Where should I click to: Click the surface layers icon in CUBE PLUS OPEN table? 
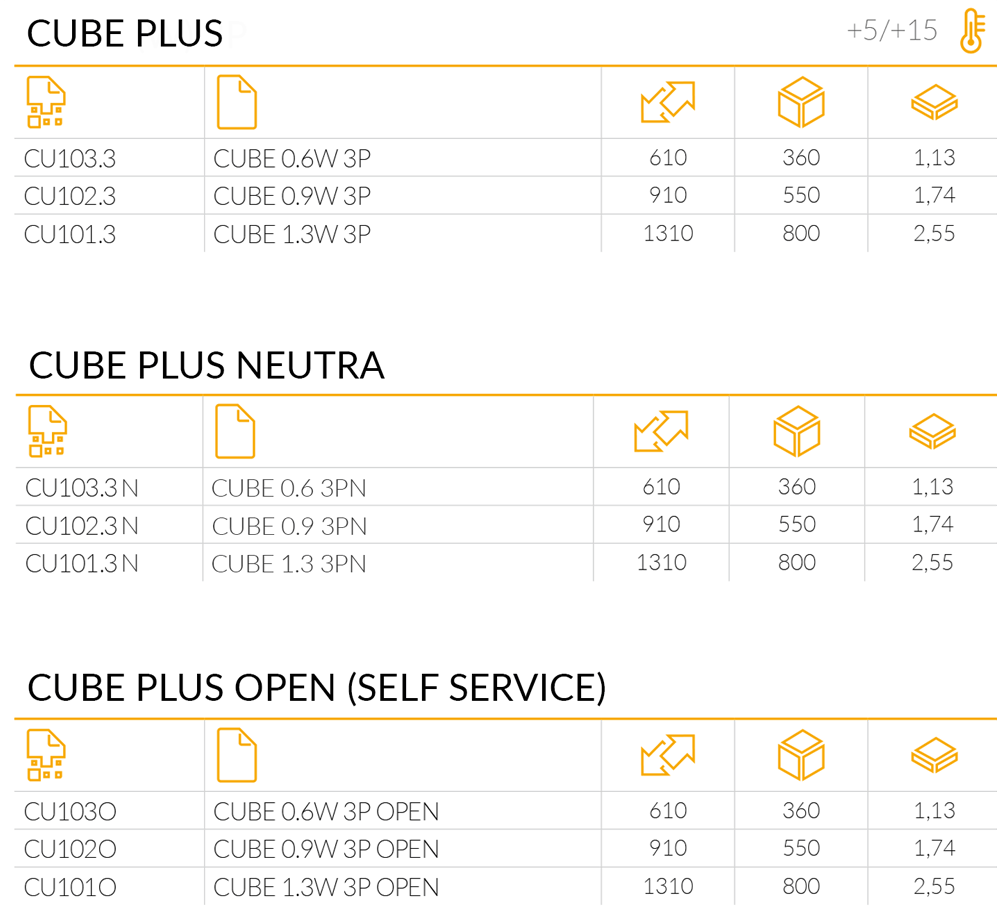click(934, 755)
